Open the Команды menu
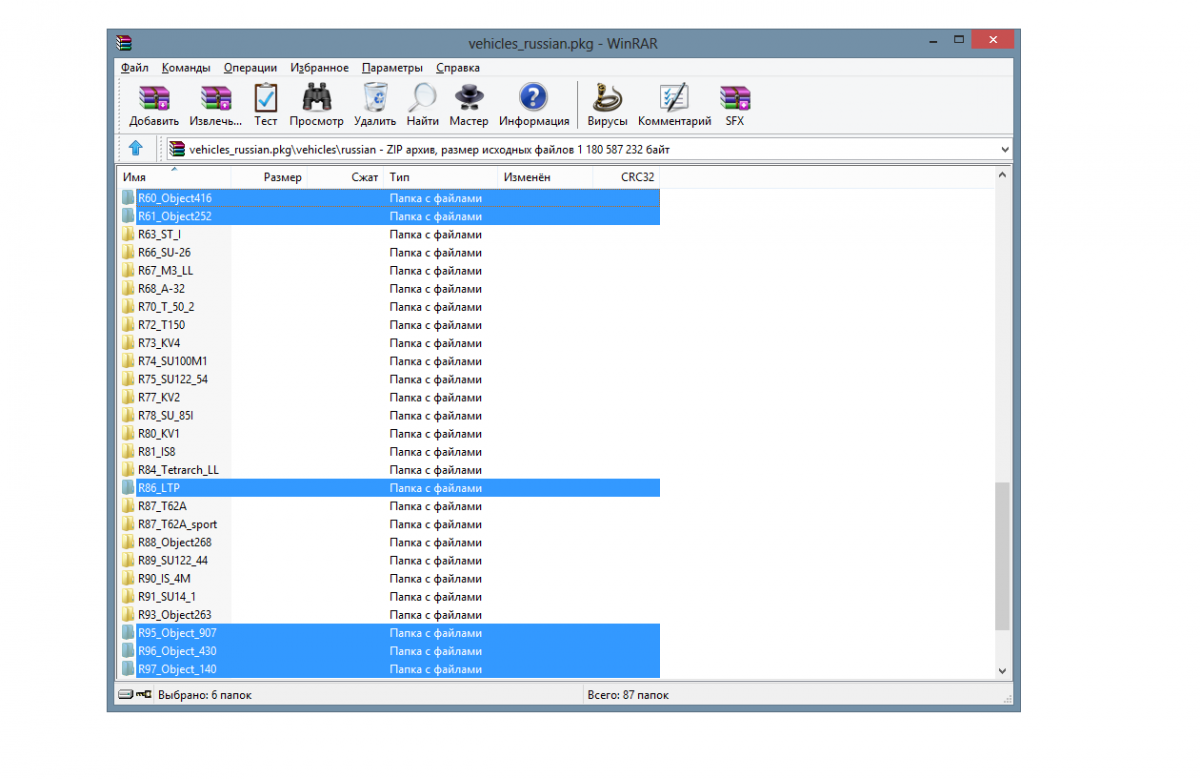Viewport: 1200px width, 779px height. [x=186, y=68]
